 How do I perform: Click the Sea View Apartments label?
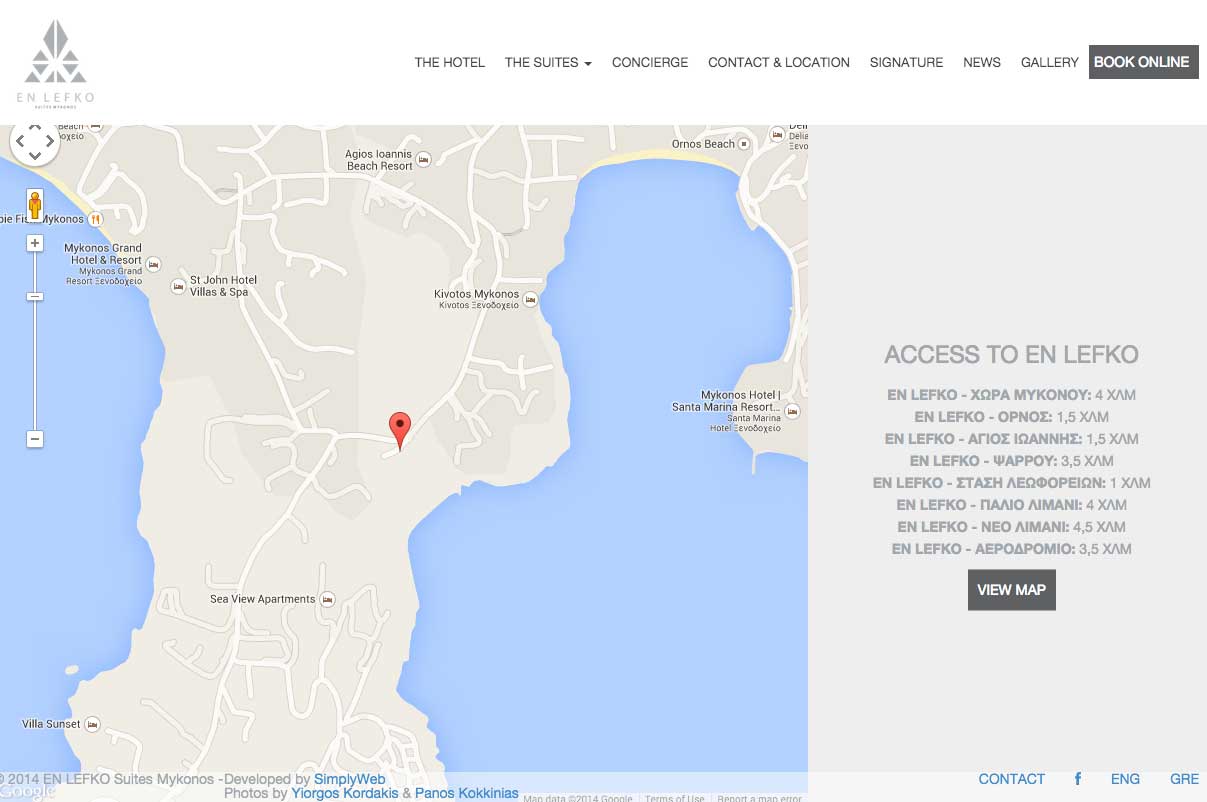point(262,599)
